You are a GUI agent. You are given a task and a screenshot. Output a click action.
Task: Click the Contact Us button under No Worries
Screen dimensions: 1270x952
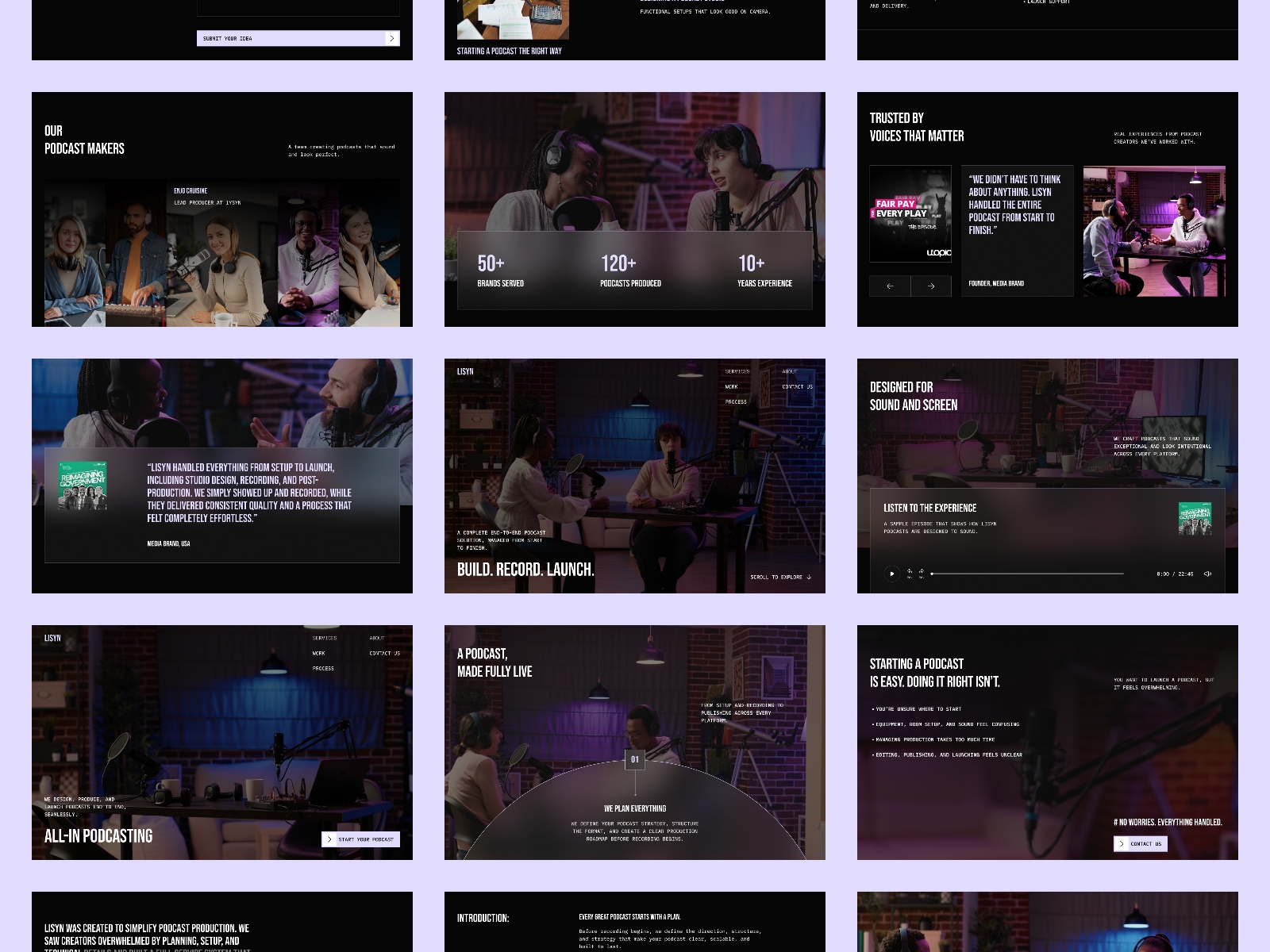pyautogui.click(x=1140, y=844)
